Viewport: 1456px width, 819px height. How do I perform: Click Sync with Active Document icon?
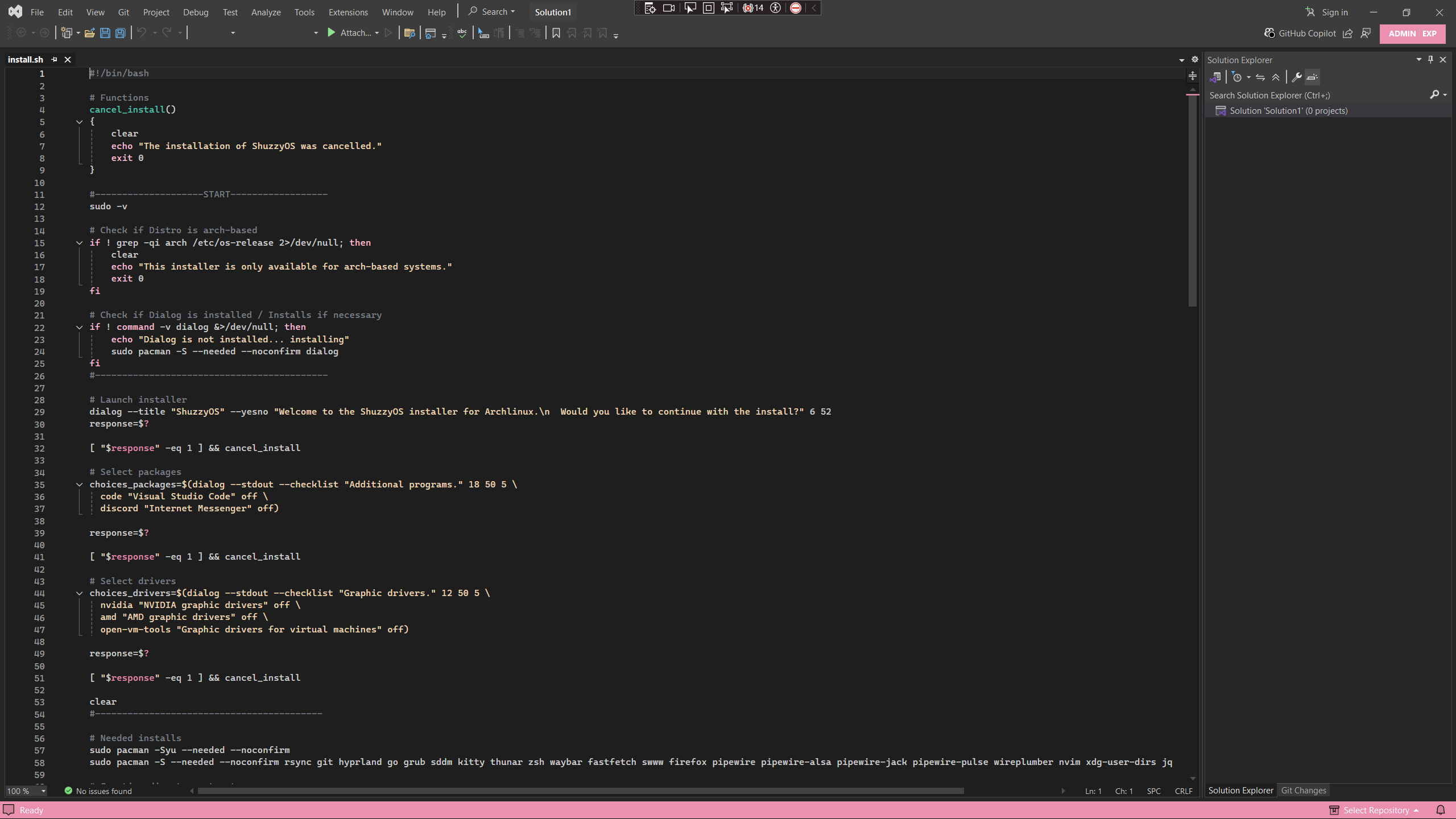coord(1260,77)
